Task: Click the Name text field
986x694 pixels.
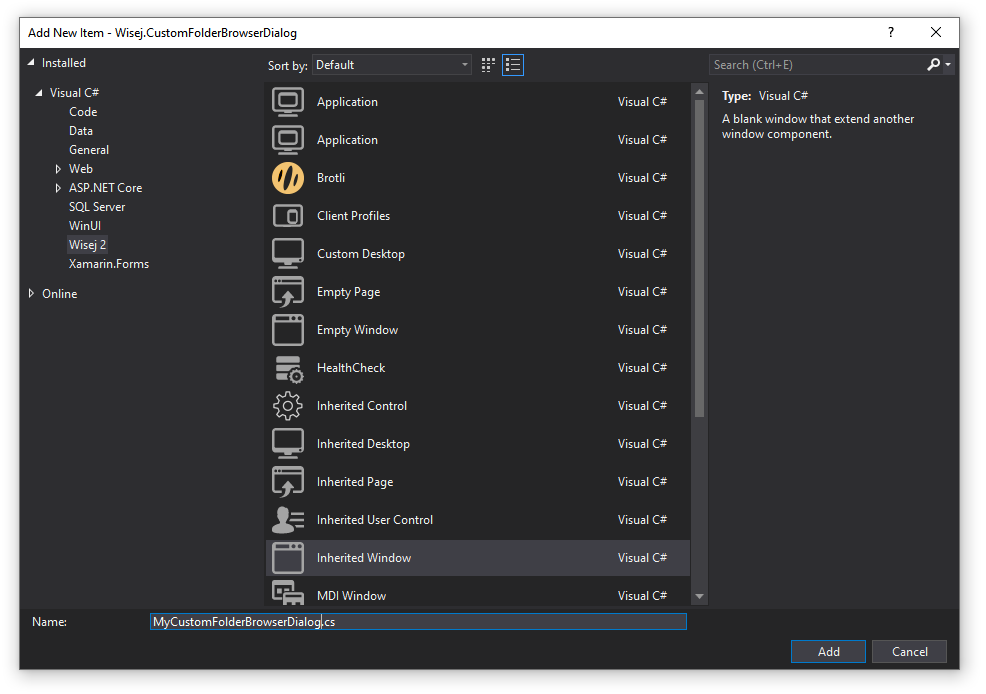Action: [x=418, y=622]
